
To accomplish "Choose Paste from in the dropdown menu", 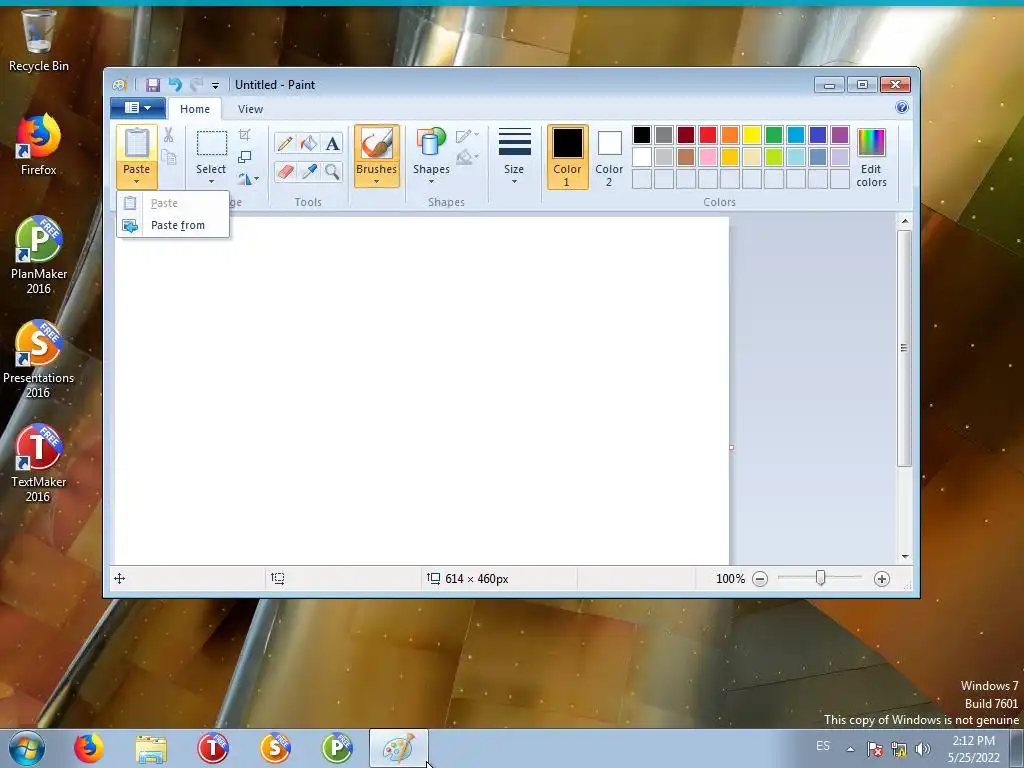I will pos(173,225).
